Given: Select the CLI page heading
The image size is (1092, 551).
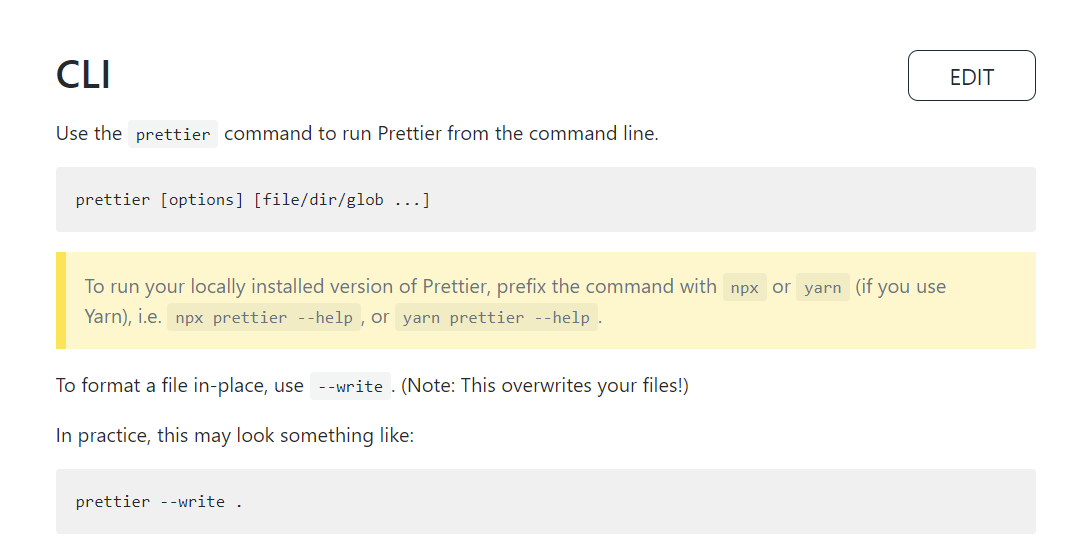Looking at the screenshot, I should [83, 75].
